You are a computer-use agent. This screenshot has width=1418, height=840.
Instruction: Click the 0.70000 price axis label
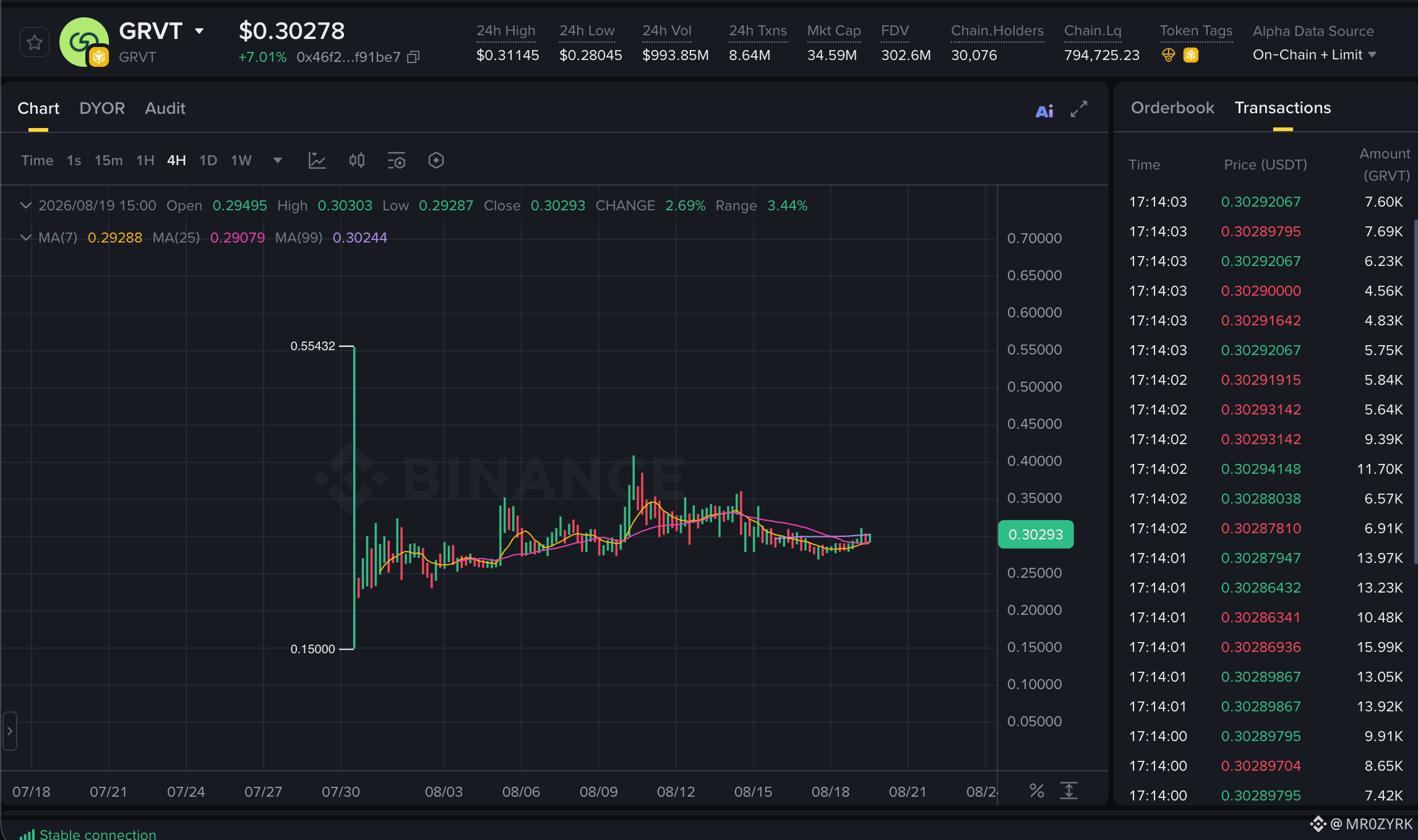tap(1034, 238)
